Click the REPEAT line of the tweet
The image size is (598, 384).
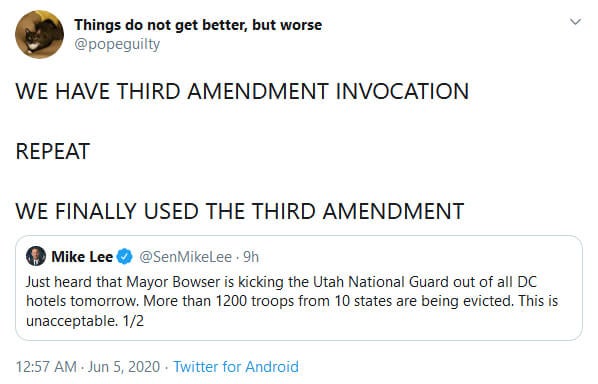click(53, 151)
